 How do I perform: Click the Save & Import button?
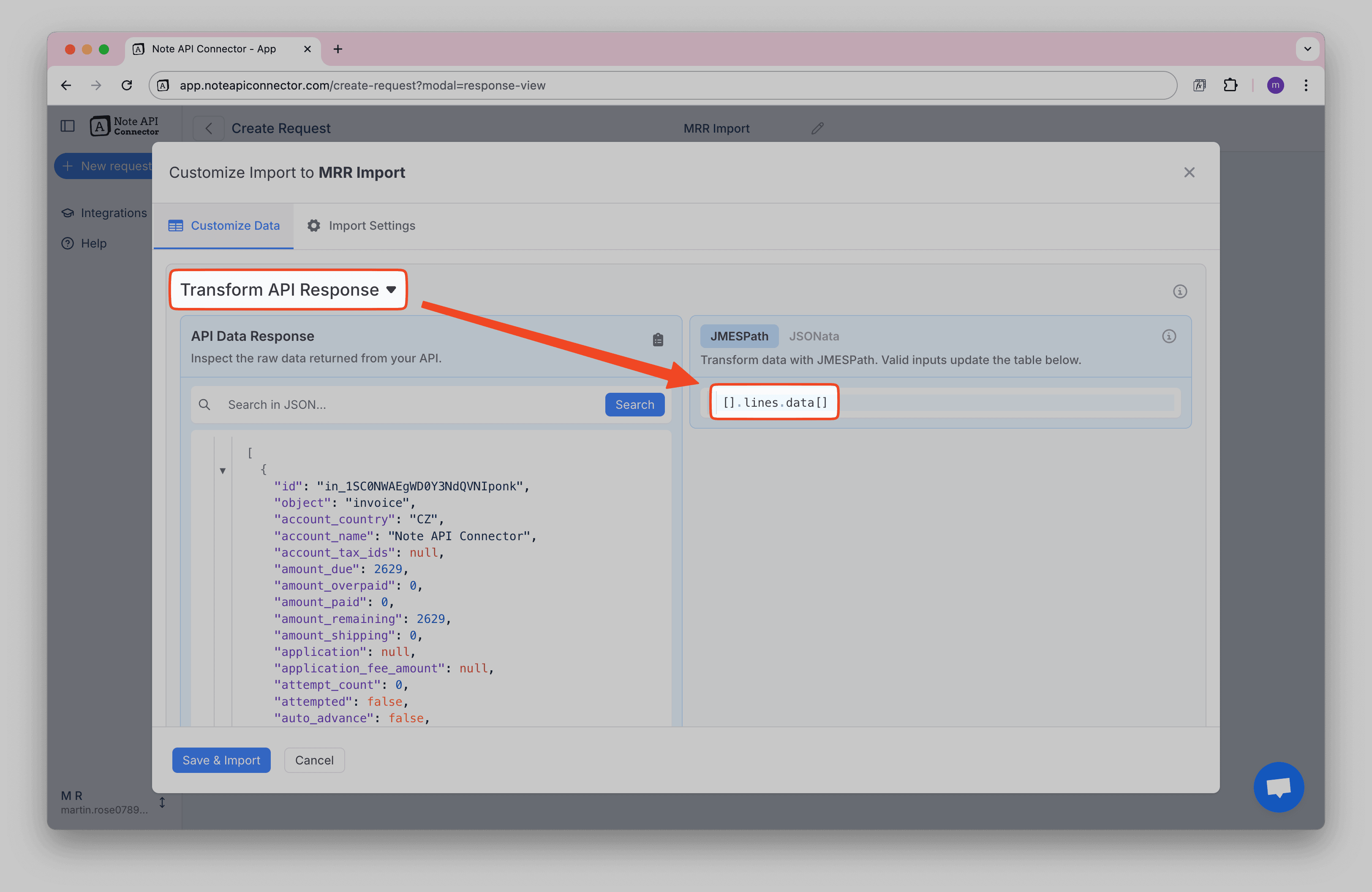pos(221,760)
